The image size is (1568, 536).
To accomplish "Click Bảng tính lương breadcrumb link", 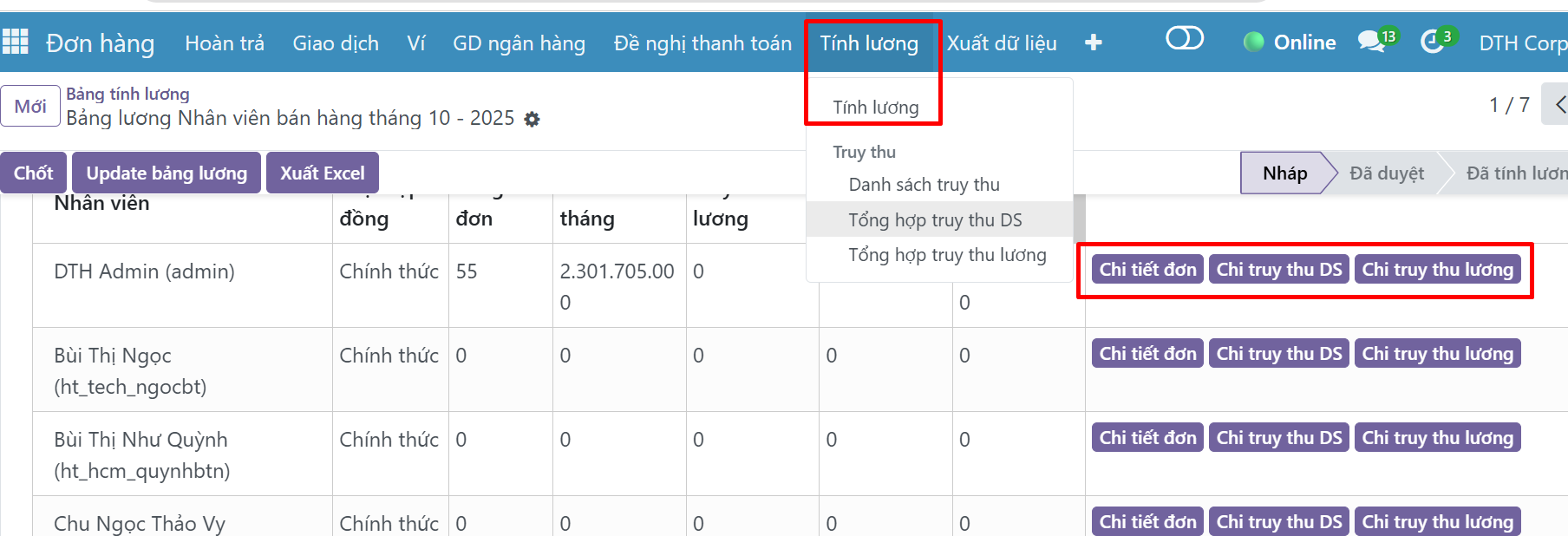I will (127, 94).
